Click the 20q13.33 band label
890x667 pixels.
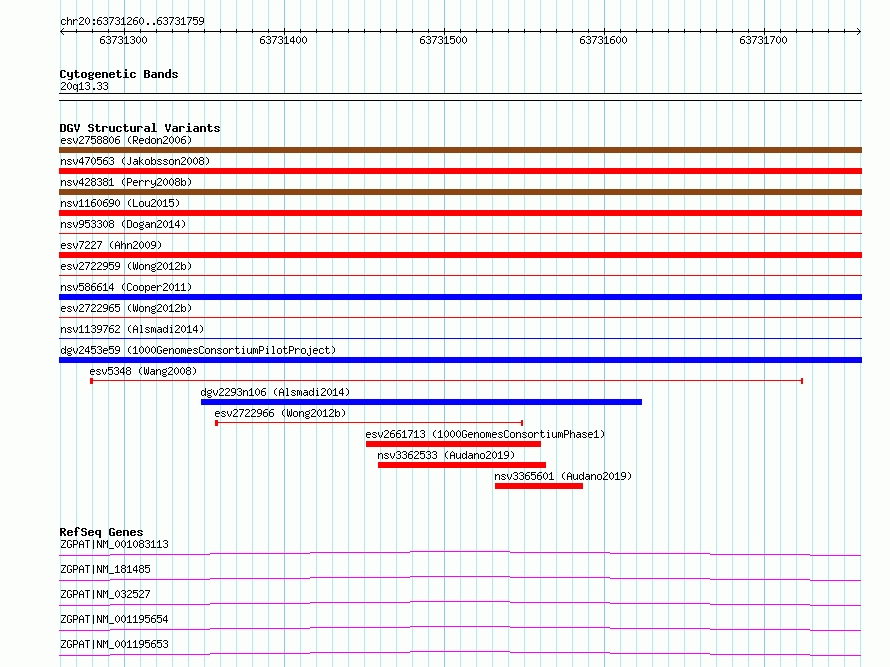(x=84, y=86)
